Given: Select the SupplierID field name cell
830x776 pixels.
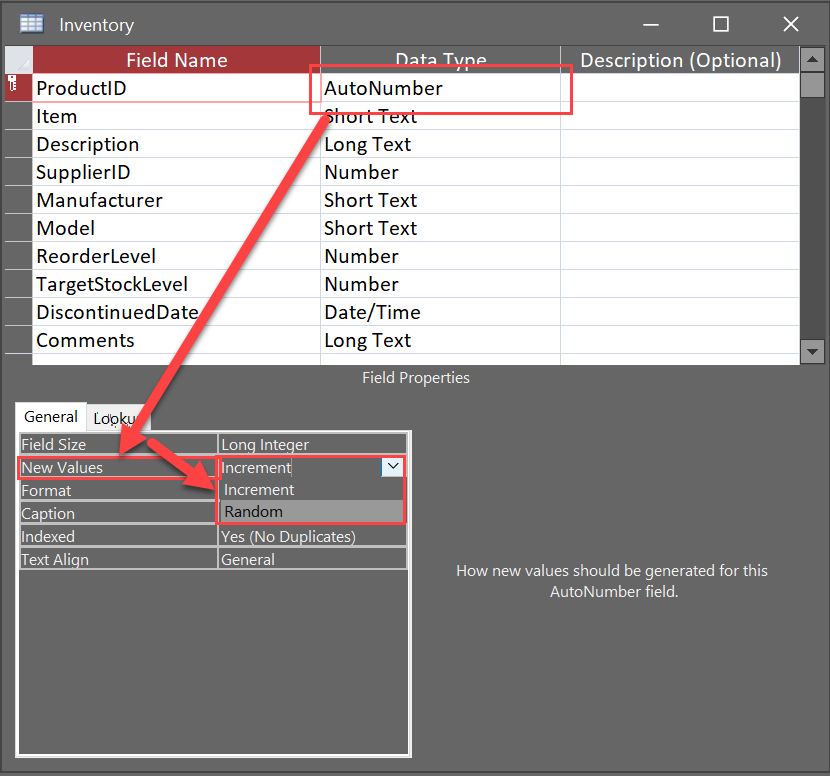Looking at the screenshot, I should point(176,172).
